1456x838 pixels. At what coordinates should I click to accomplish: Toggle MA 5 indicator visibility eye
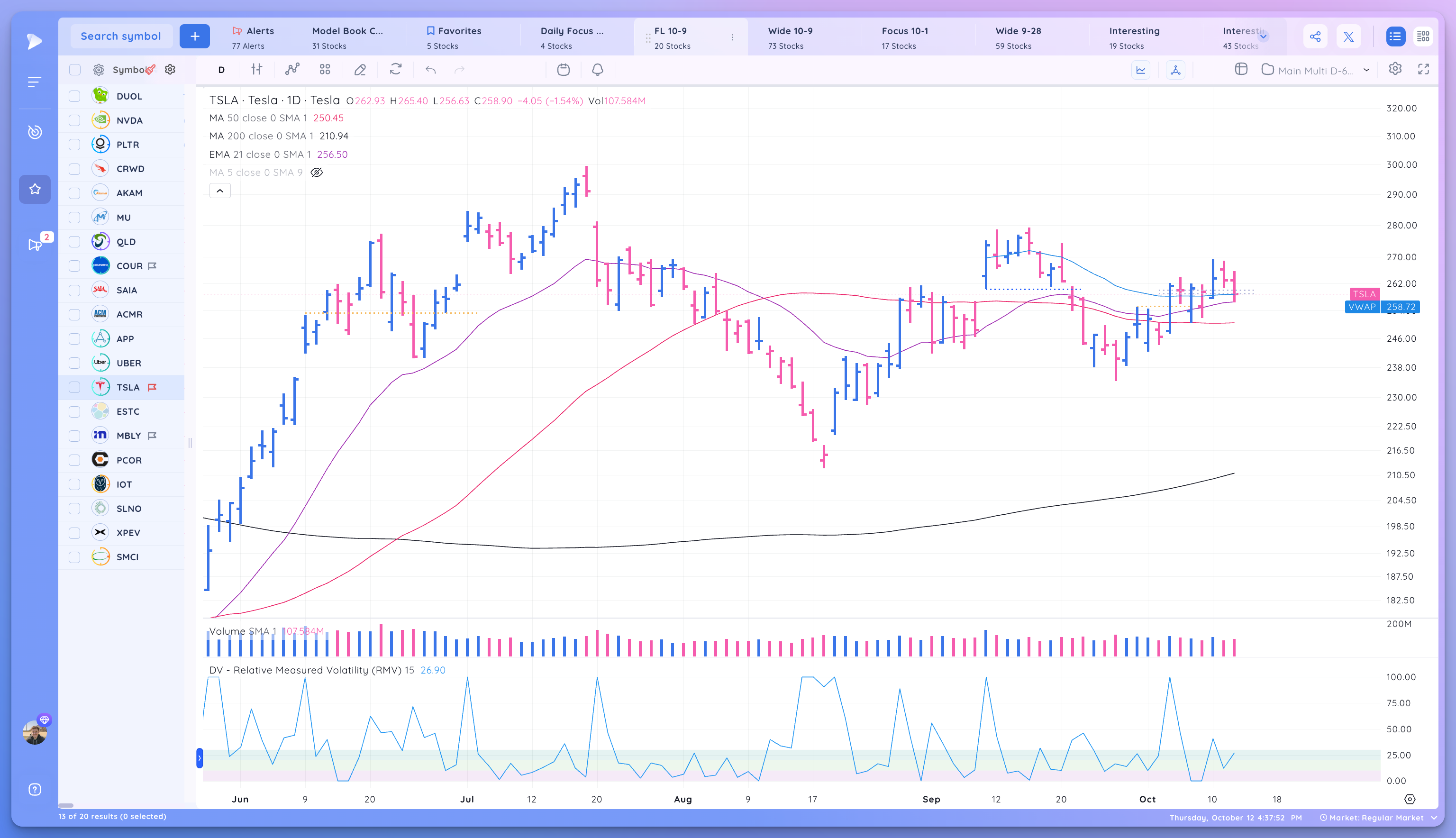pos(317,173)
